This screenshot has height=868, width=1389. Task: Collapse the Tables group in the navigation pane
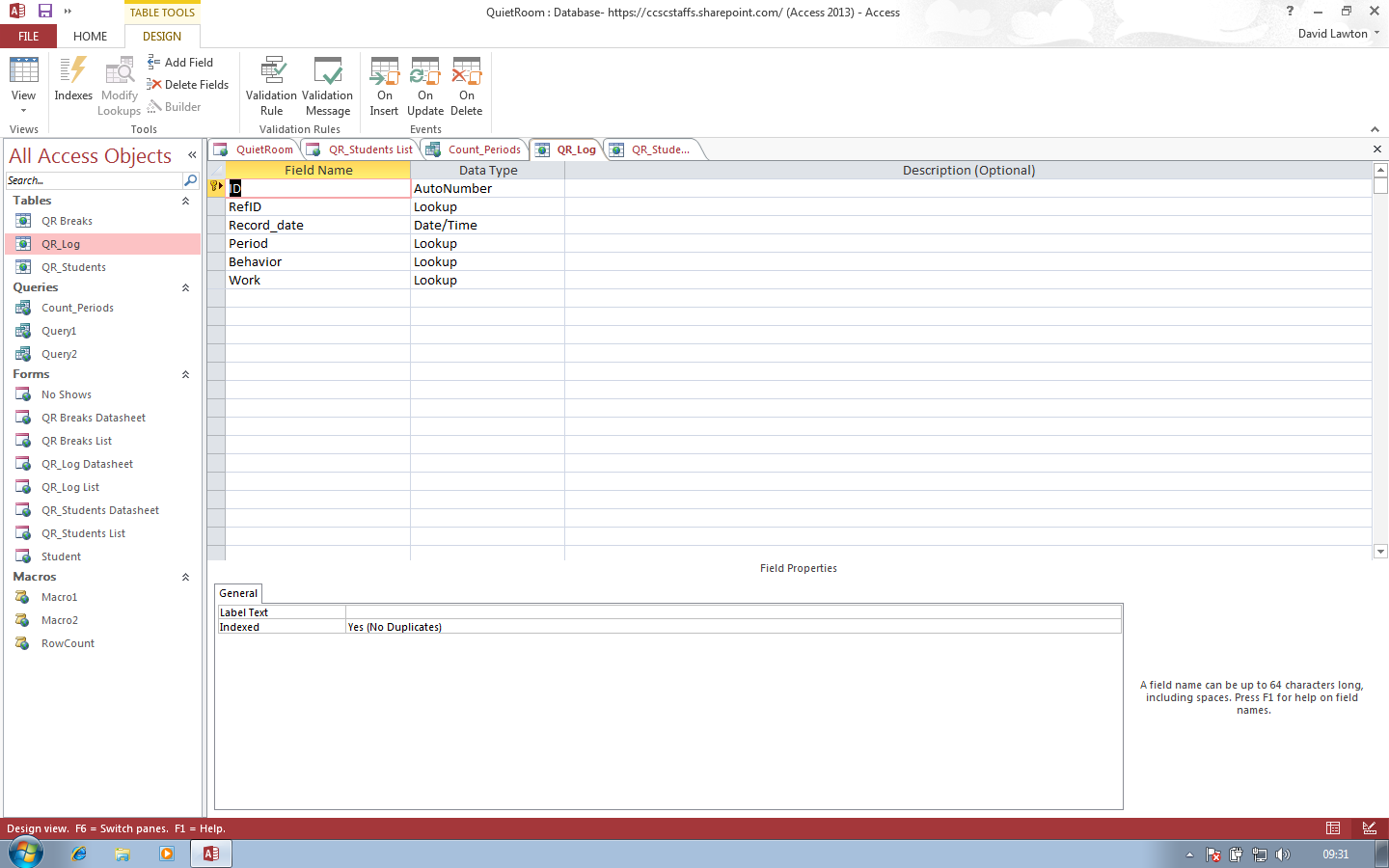click(x=185, y=201)
